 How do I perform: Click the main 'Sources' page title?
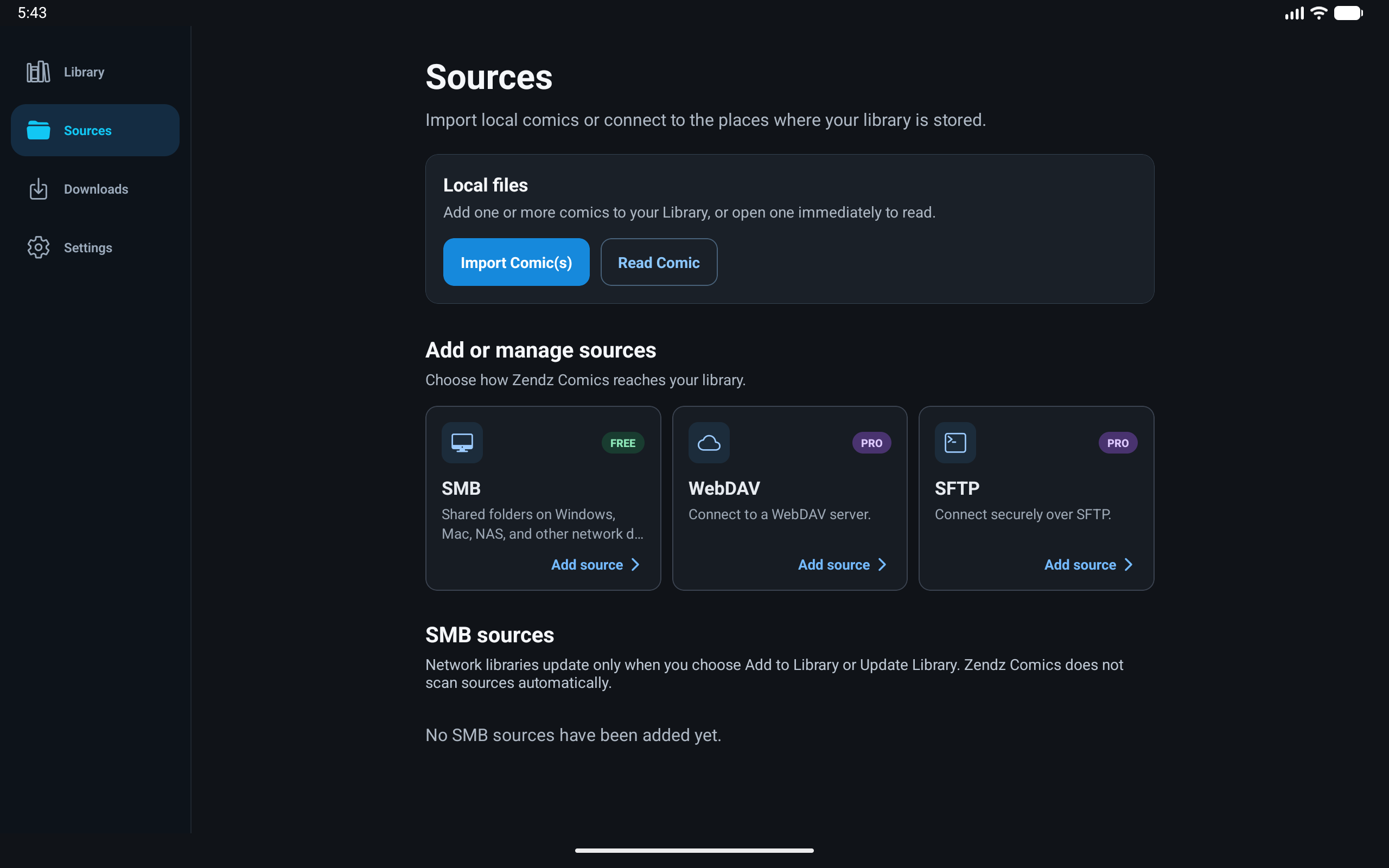click(x=489, y=77)
